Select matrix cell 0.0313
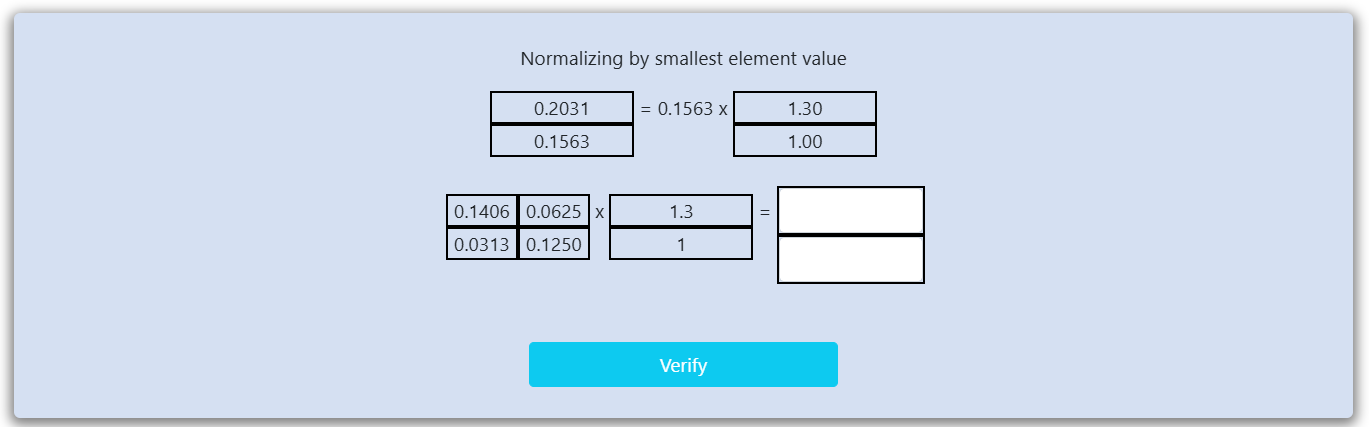 coord(482,244)
